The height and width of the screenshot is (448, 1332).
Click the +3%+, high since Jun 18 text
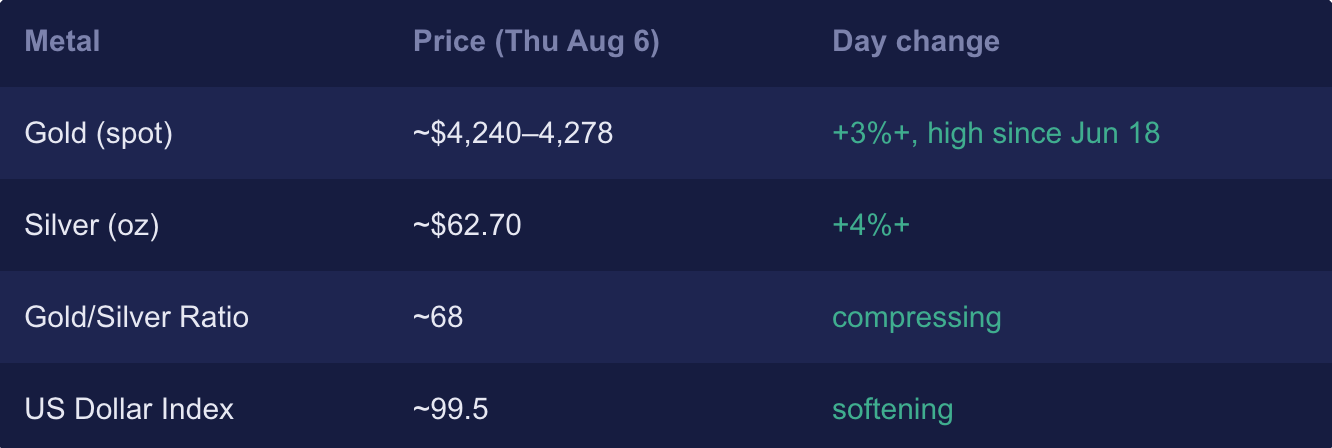996,133
